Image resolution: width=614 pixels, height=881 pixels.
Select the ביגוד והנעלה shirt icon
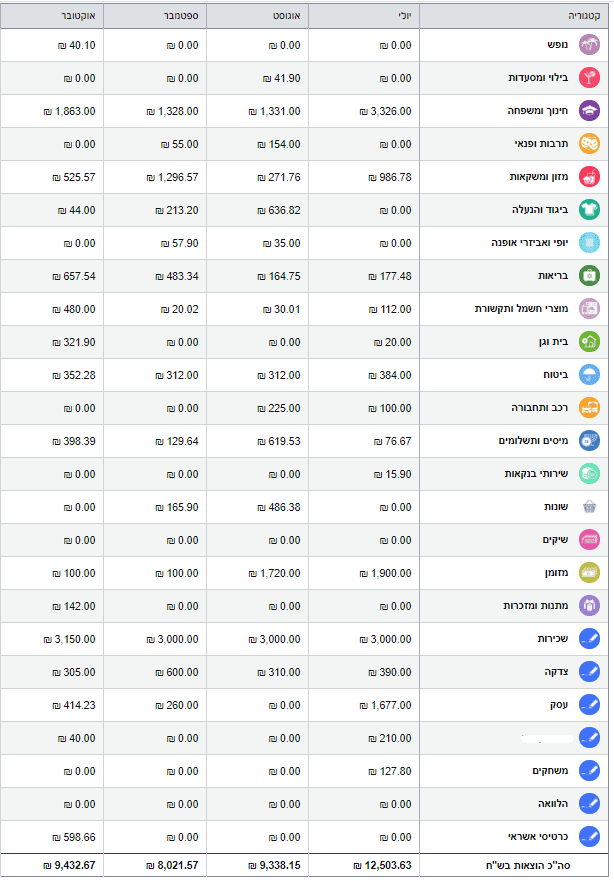tap(590, 210)
